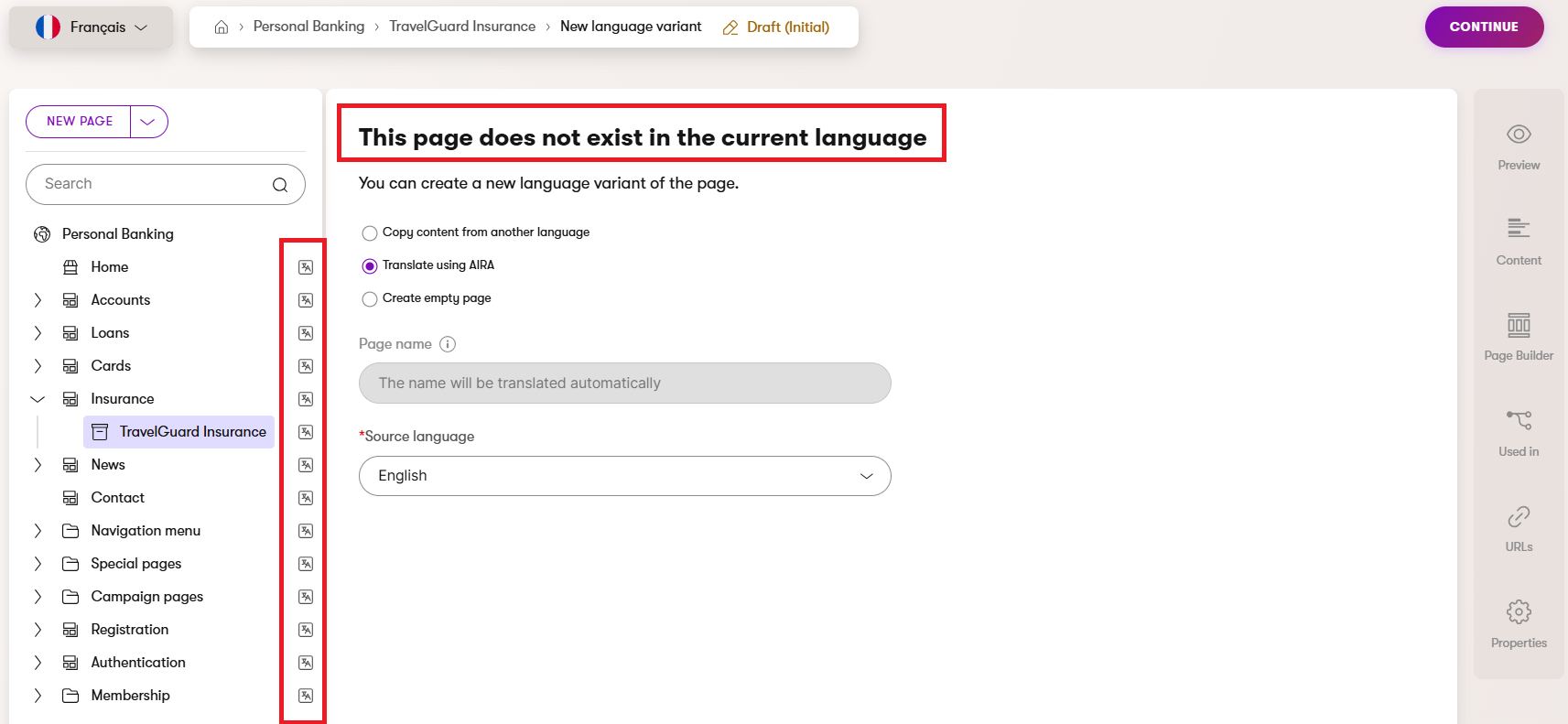Screen dimensions: 1568x724
Task: Switch to the Content tab
Action: tap(1519, 242)
